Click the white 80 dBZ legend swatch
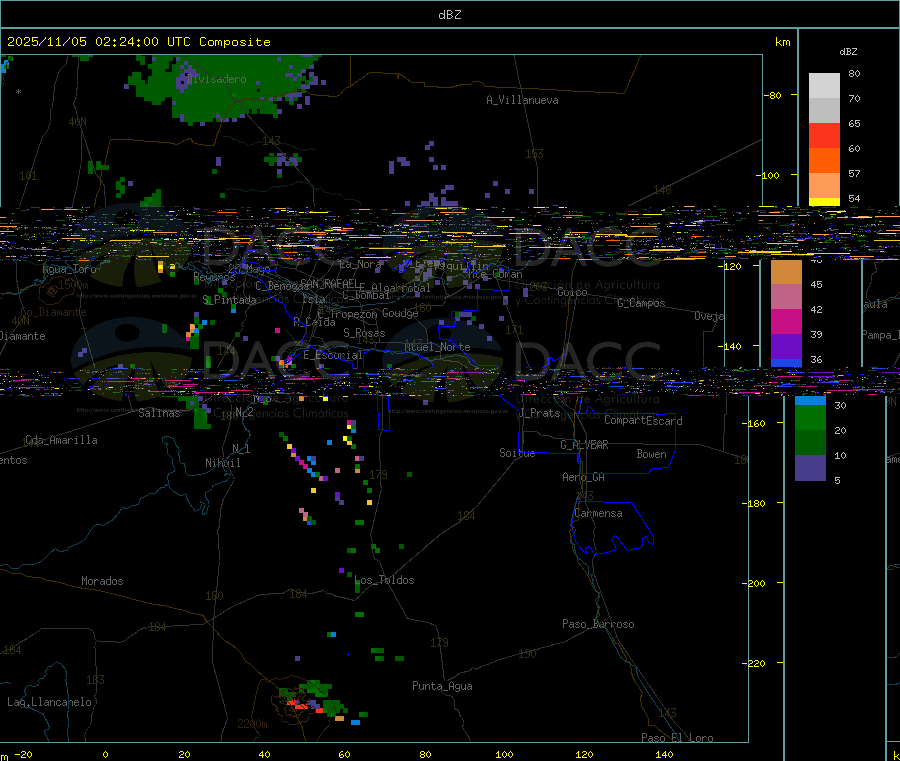The width and height of the screenshot is (900, 761). (824, 85)
